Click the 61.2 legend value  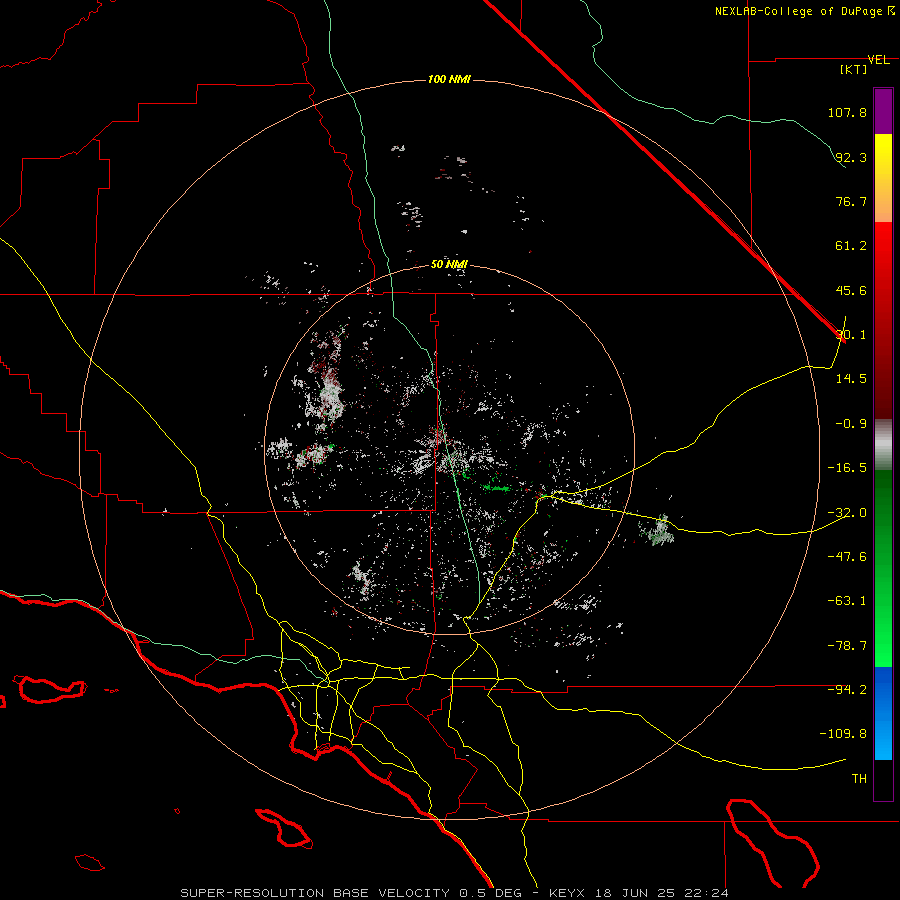(851, 246)
